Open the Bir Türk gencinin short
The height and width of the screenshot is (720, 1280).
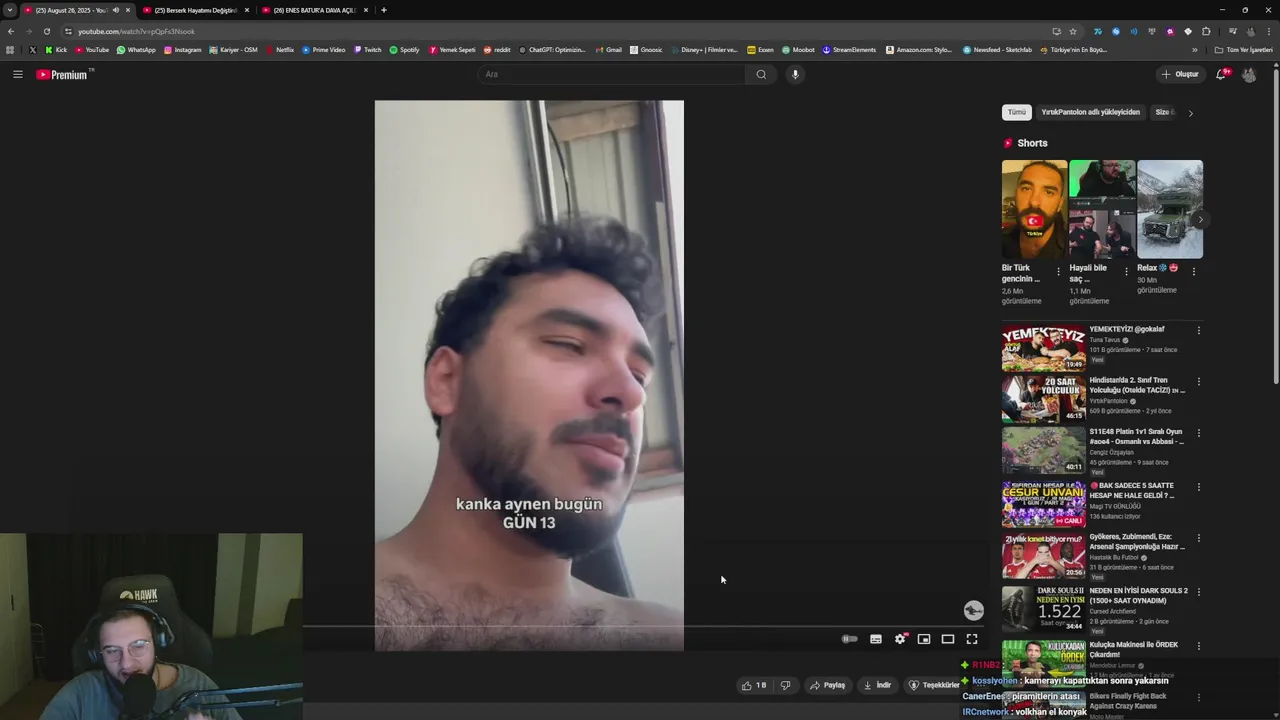(1034, 209)
